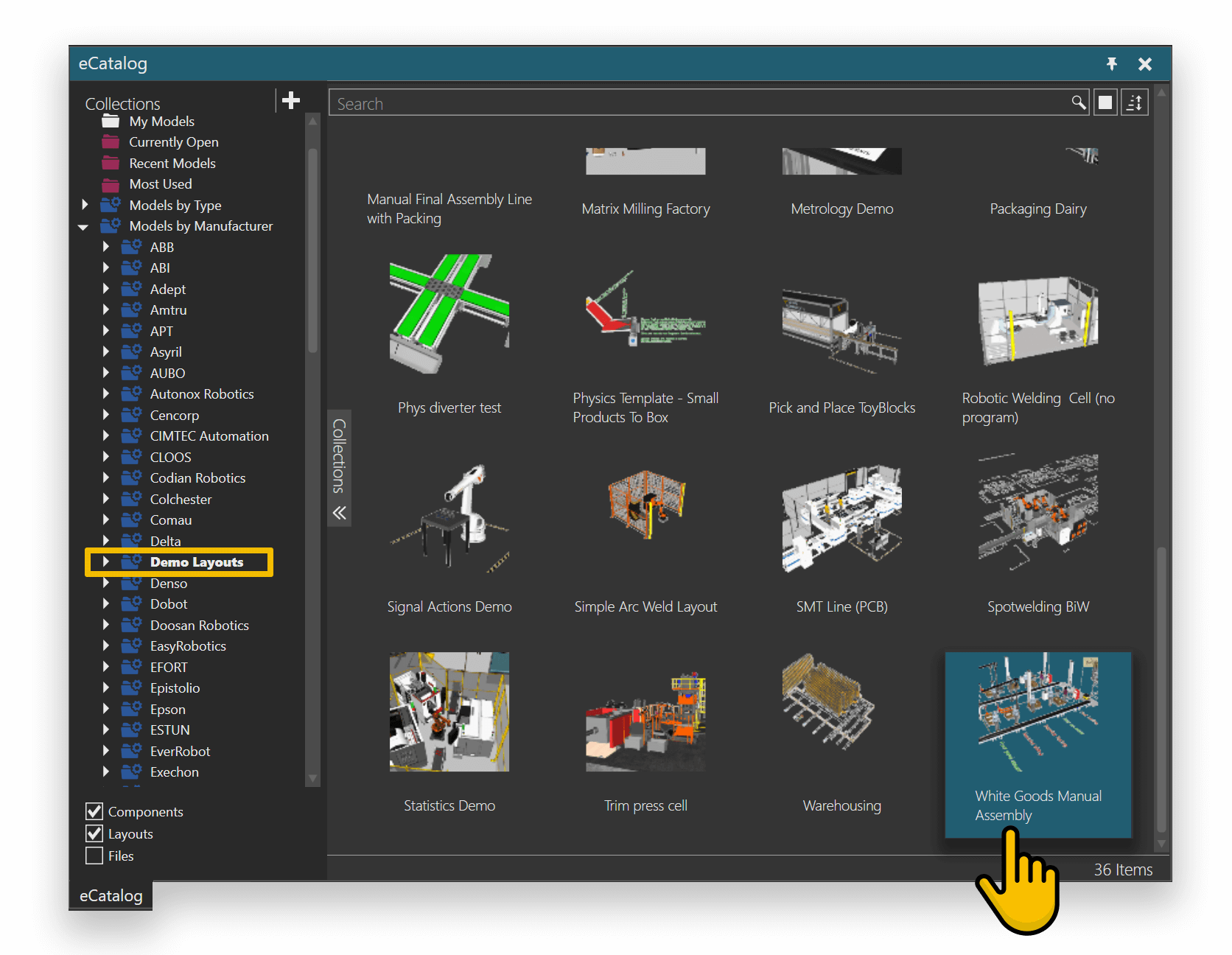Expand the ABB manufacturer node

[x=106, y=247]
